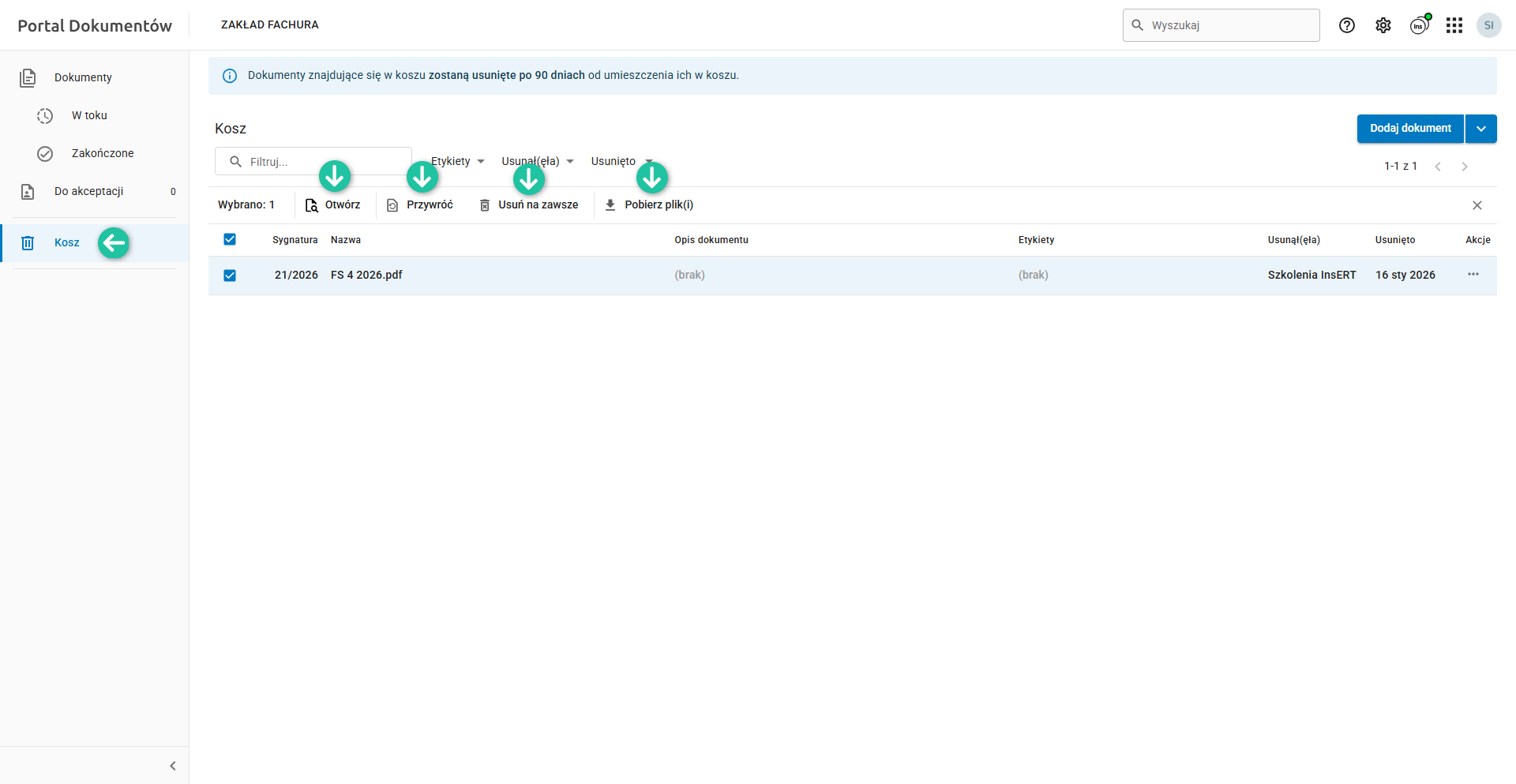Open the Dodaj dokument arrow dropdown

coord(1481,129)
